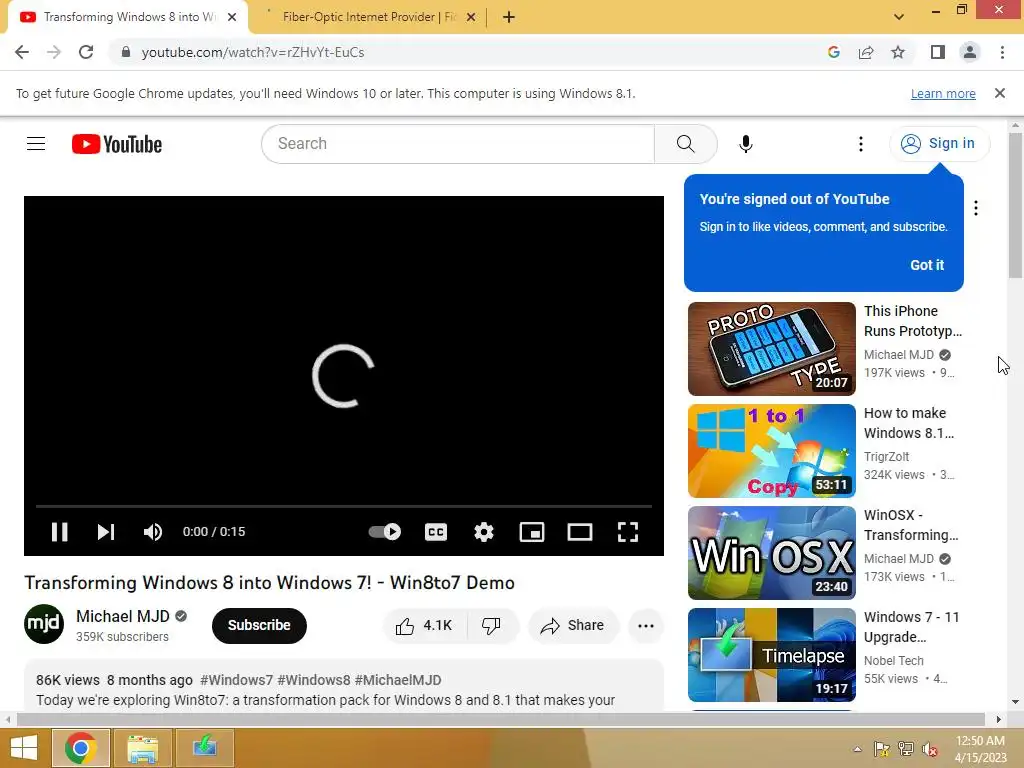
Task: Click the horizontal scrollbar track
Action: coord(500,720)
